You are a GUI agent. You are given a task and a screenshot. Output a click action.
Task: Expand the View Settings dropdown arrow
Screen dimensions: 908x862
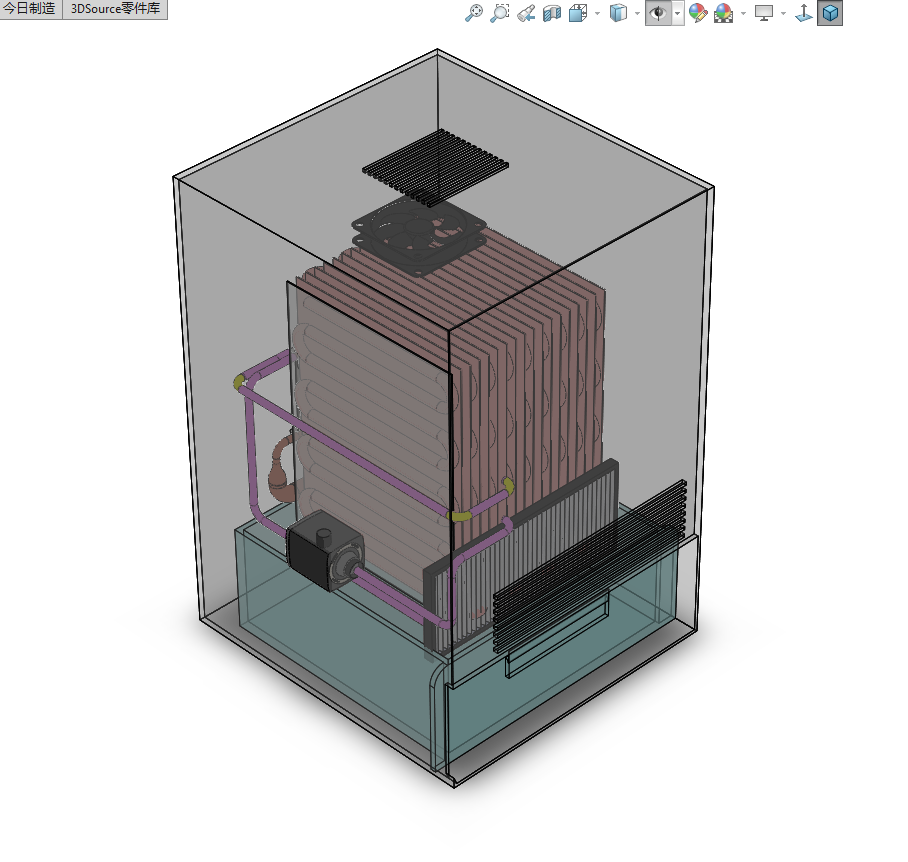coord(783,13)
